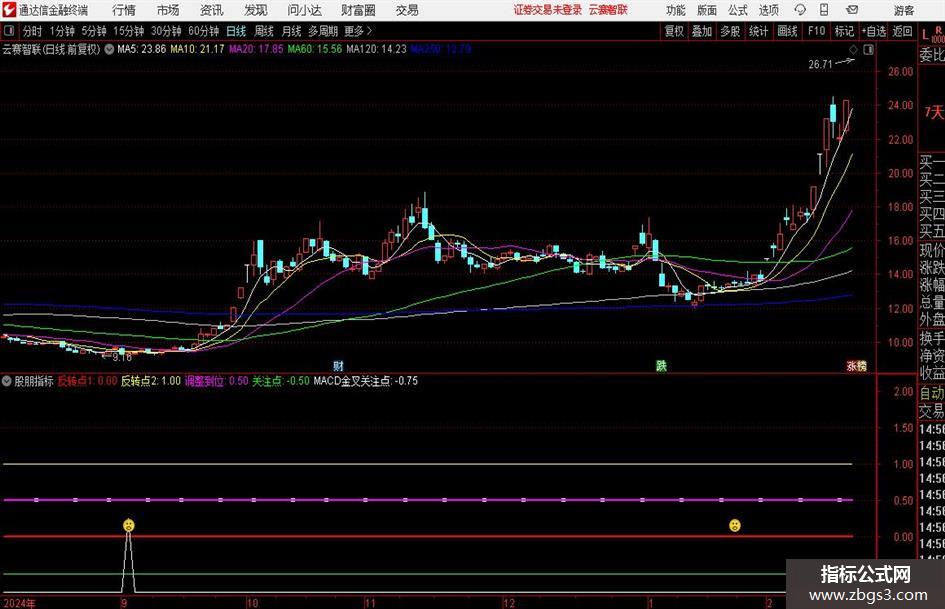Open the 财富圈 menu
The image size is (945, 609).
[x=358, y=10]
